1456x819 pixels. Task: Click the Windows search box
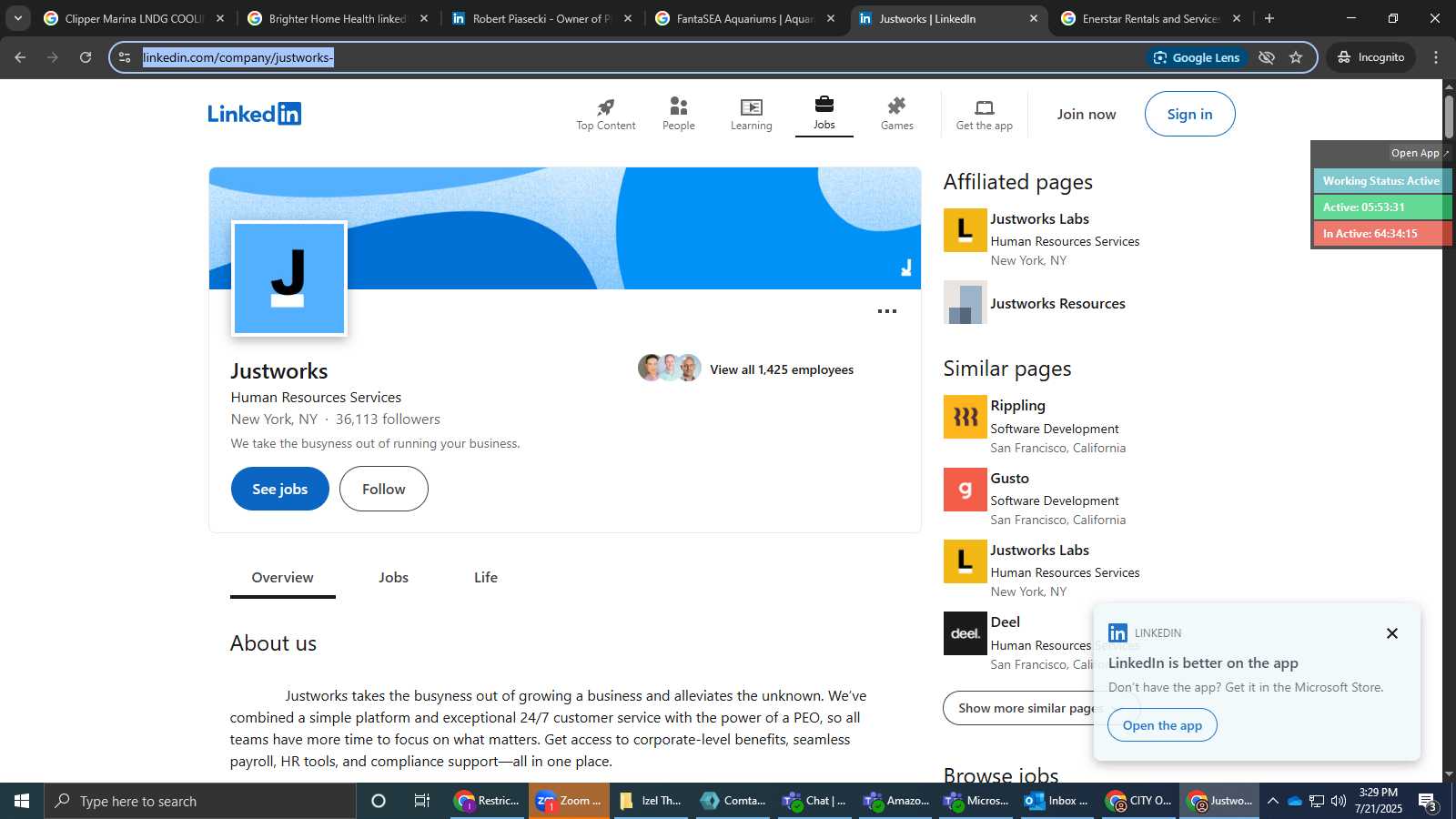point(200,801)
